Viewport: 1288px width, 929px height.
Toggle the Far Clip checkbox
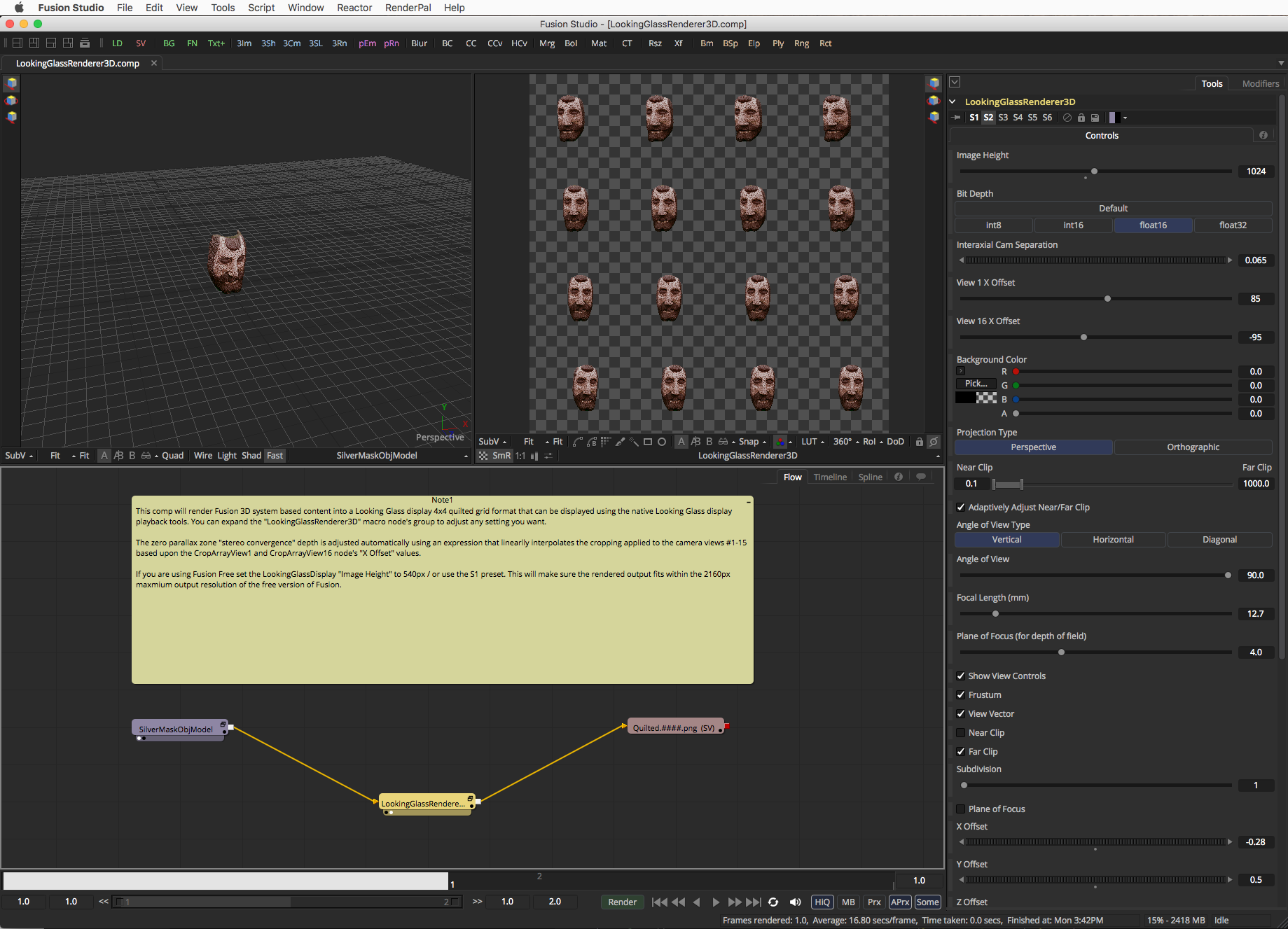click(961, 751)
